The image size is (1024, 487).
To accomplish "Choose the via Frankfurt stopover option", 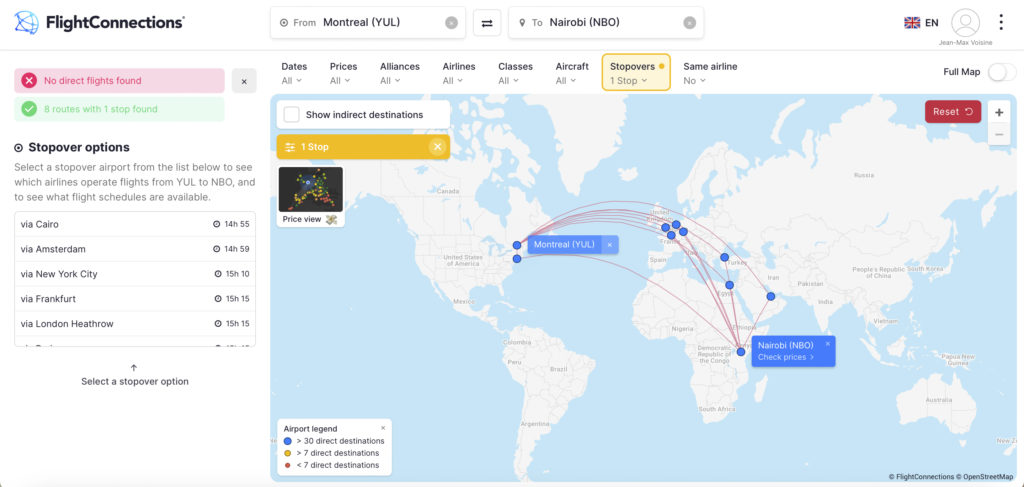I will (134, 299).
